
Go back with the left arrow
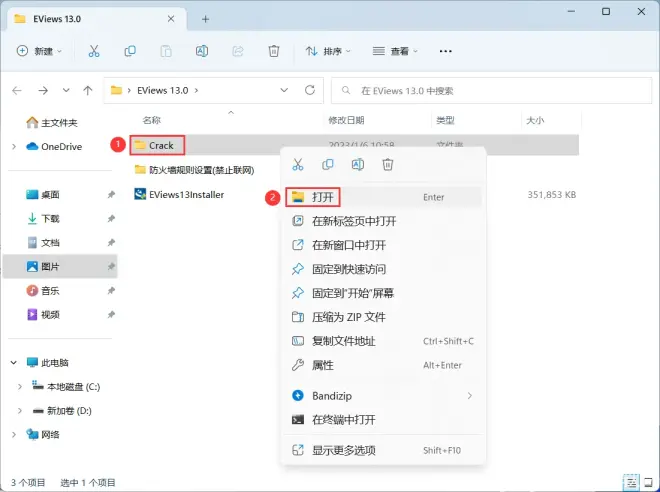click(x=17, y=90)
